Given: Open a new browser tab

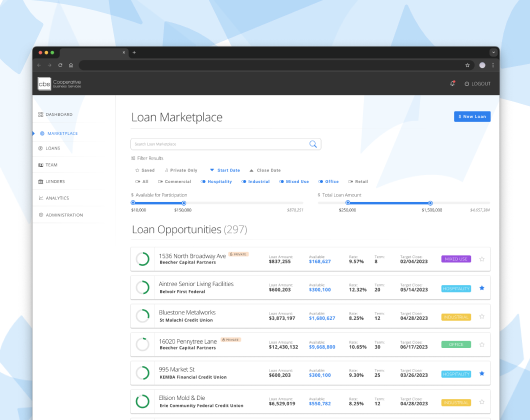Looking at the screenshot, I should coord(134,52).
